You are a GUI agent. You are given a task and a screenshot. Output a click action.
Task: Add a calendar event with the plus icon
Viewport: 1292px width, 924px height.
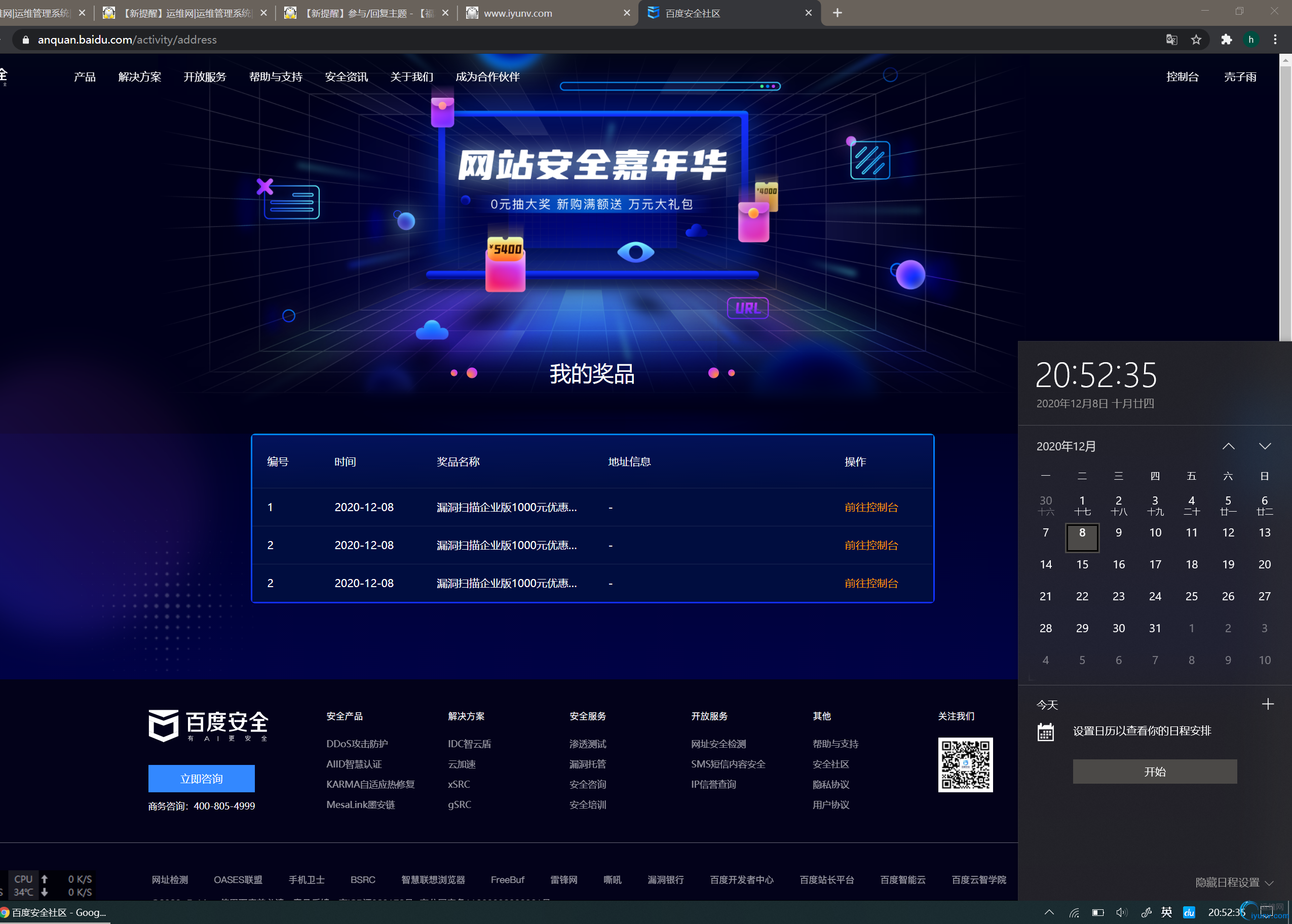pyautogui.click(x=1268, y=704)
